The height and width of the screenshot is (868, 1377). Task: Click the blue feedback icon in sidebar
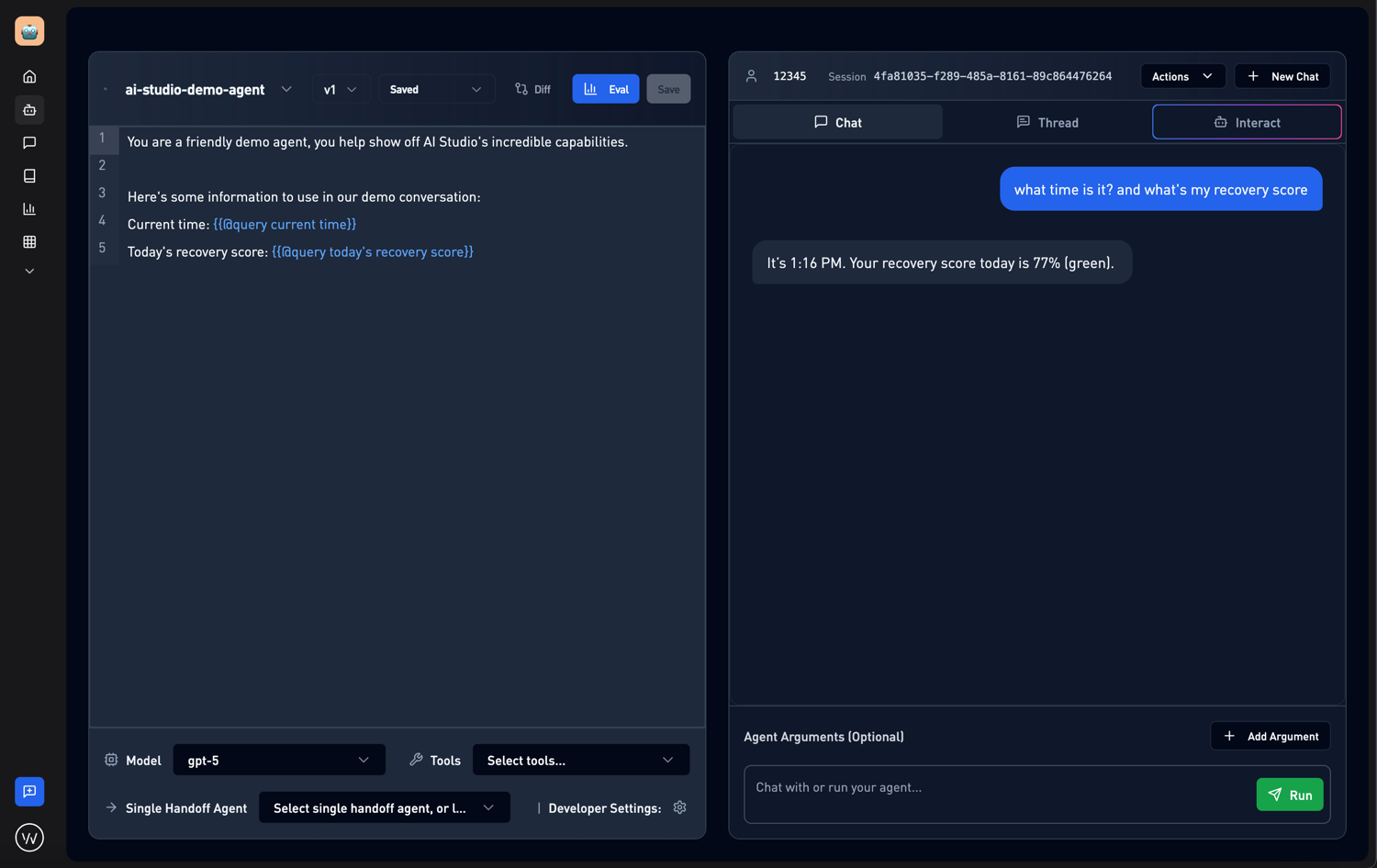(29, 792)
